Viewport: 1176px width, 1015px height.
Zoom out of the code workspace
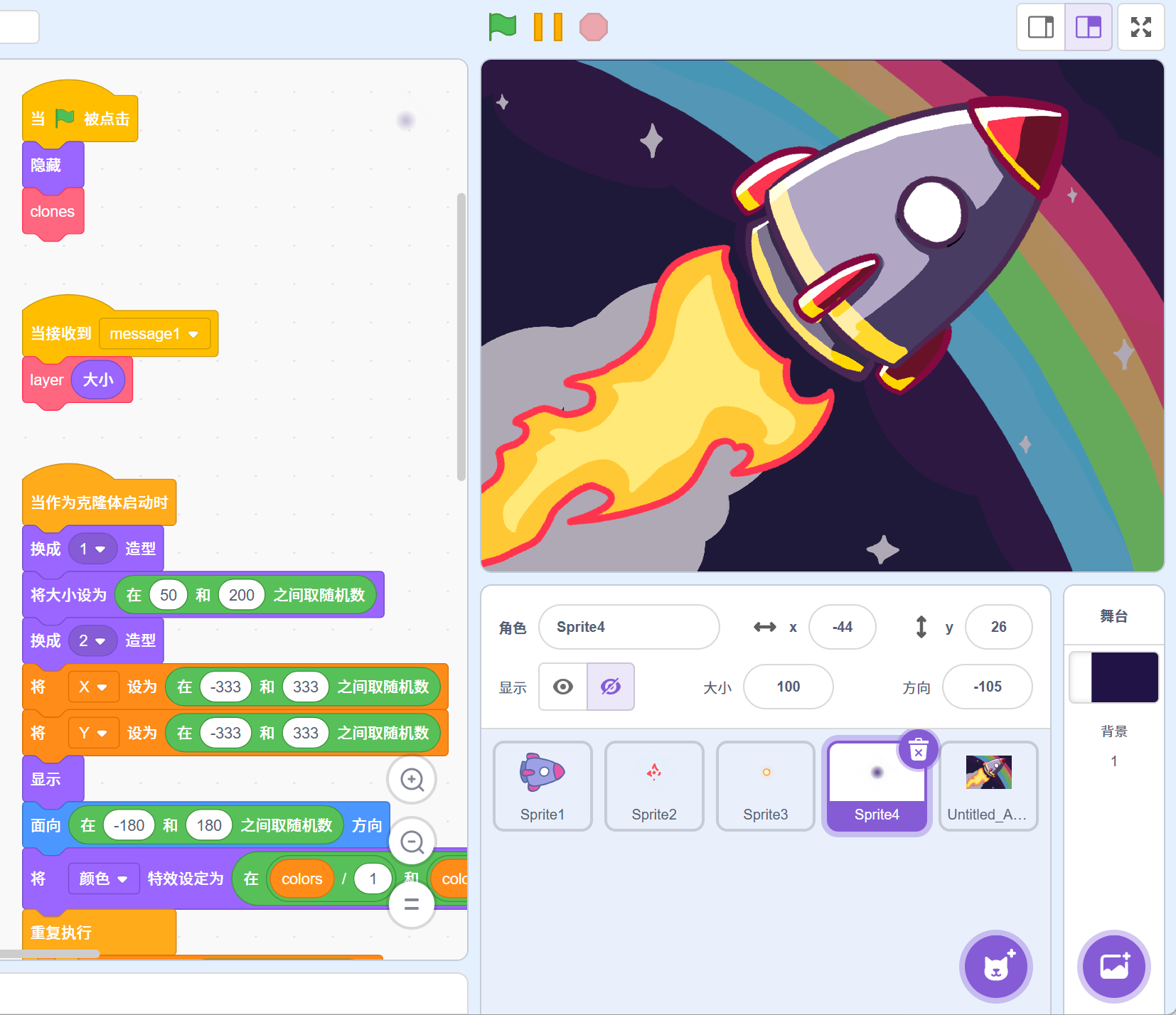[x=412, y=842]
